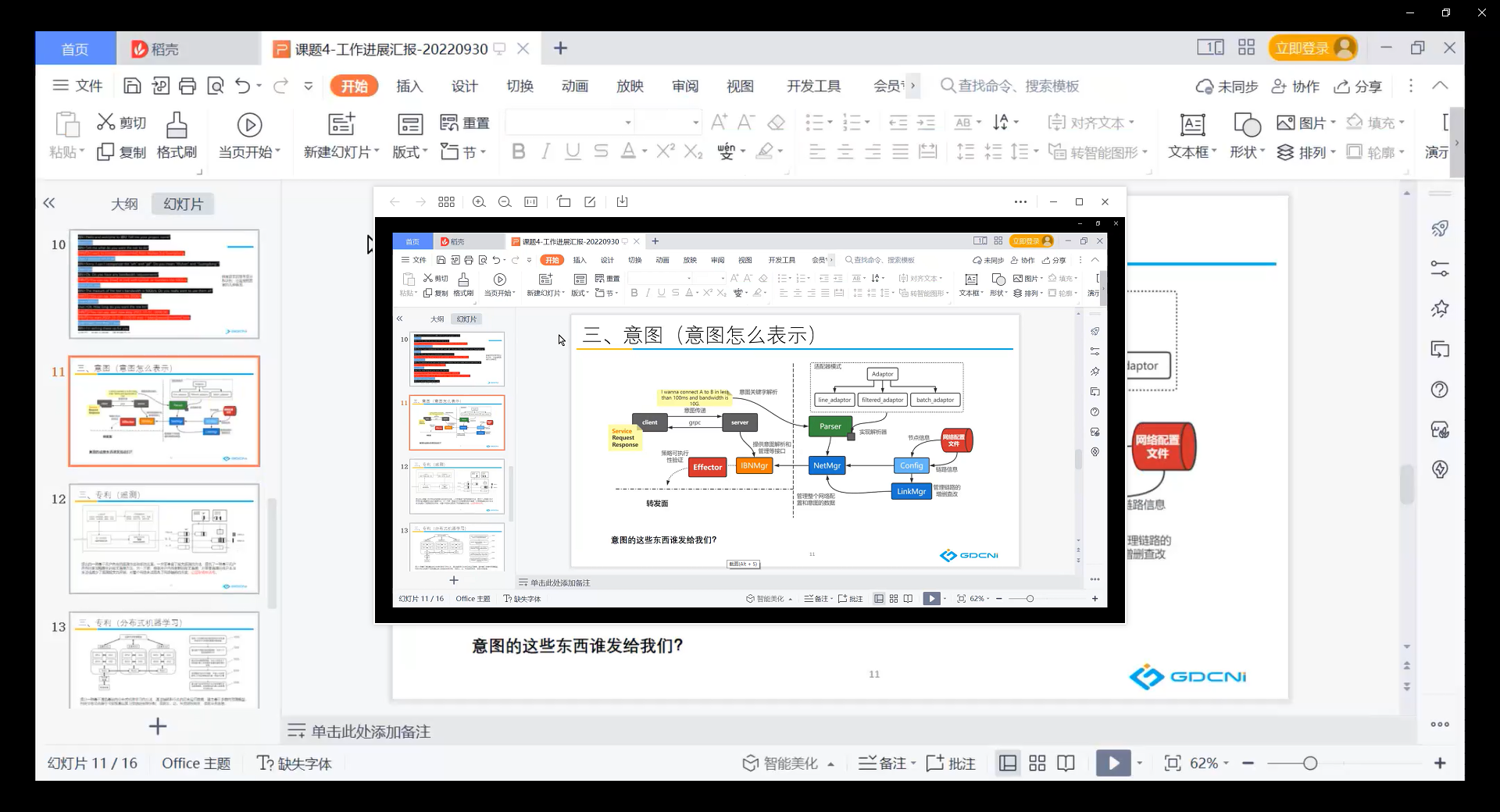Viewport: 1500px width, 812px height.
Task: Decrease font size icon
Action: pyautogui.click(x=746, y=123)
